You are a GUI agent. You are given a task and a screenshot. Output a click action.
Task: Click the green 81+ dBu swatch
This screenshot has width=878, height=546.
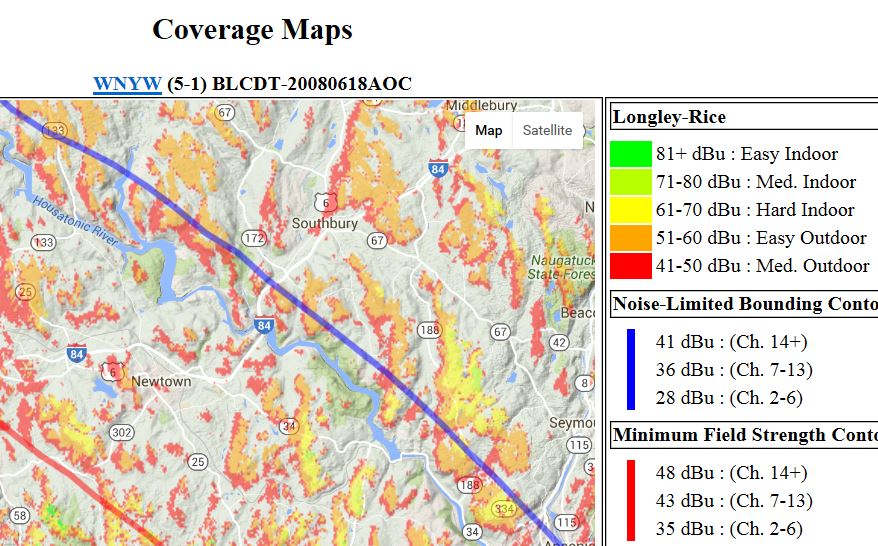[630, 154]
